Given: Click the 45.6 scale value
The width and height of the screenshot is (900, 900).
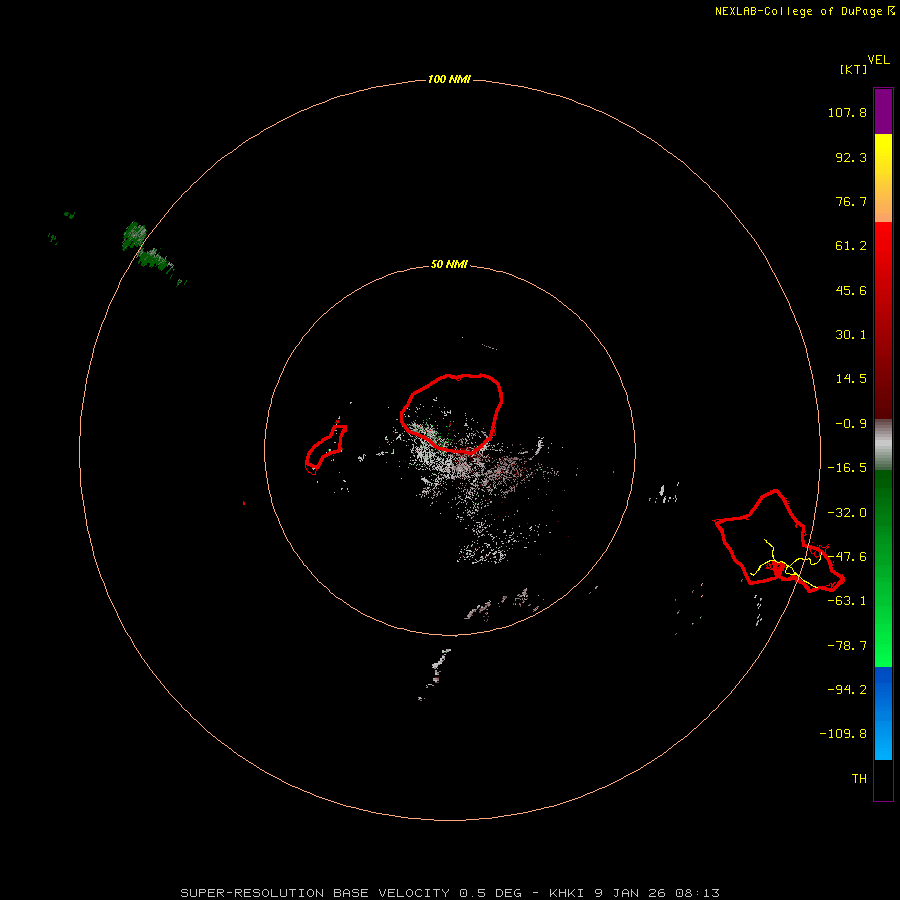Looking at the screenshot, I should 851,290.
